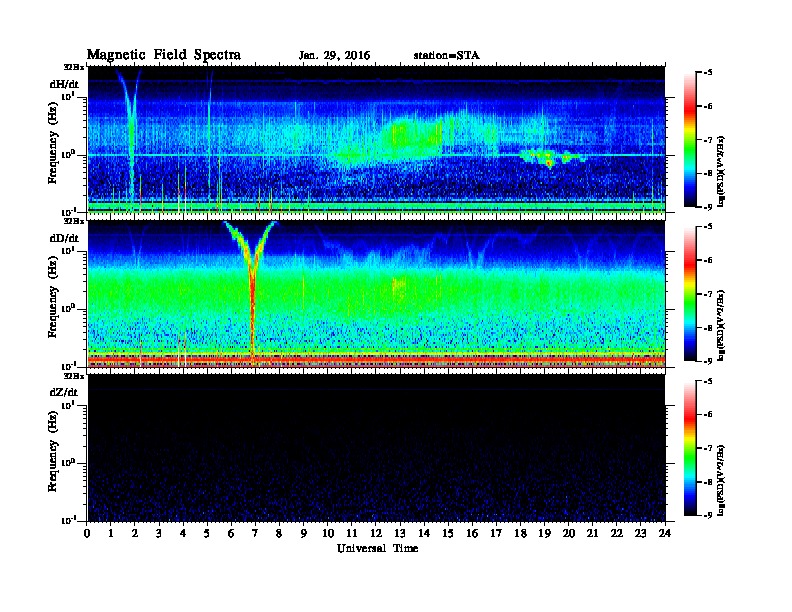This screenshot has width=792, height=612.
Task: Click the "-9" tick on dZ/dt color bar
Action: 707,515
